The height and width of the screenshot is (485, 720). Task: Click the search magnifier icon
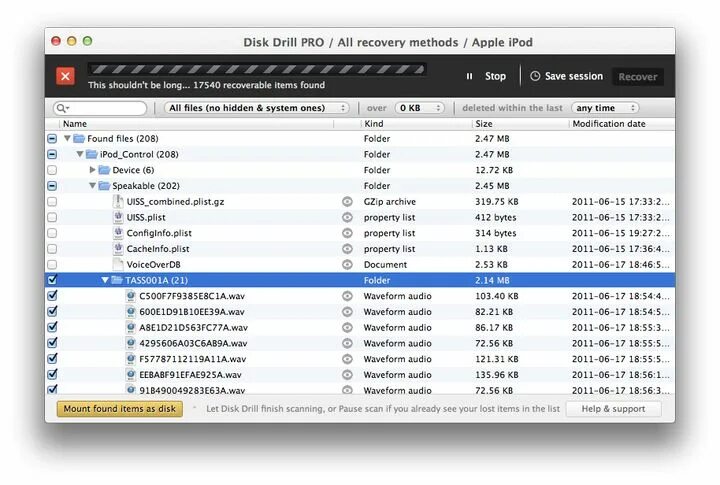pyautogui.click(x=61, y=108)
